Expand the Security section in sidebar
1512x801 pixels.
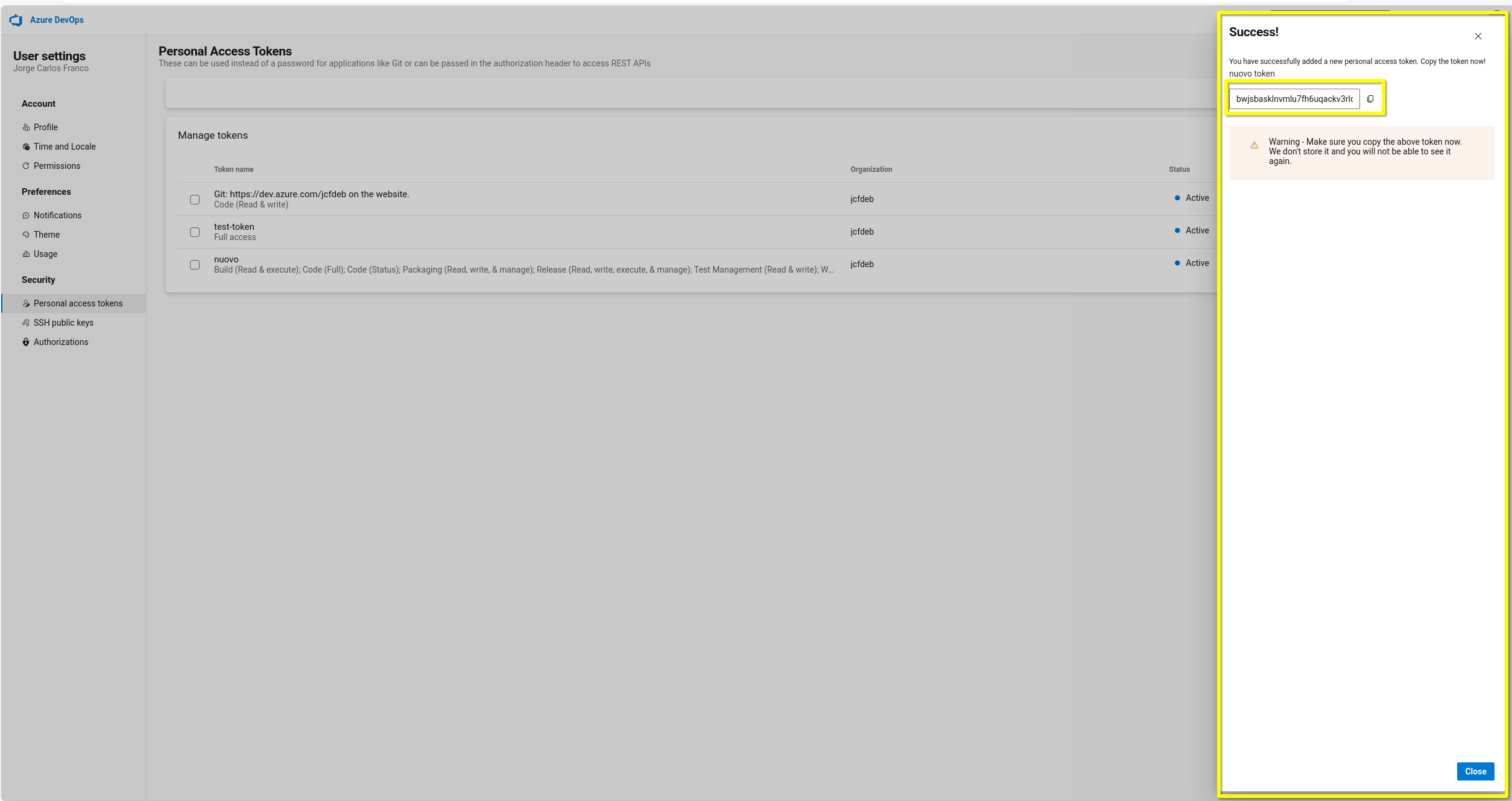click(x=39, y=279)
